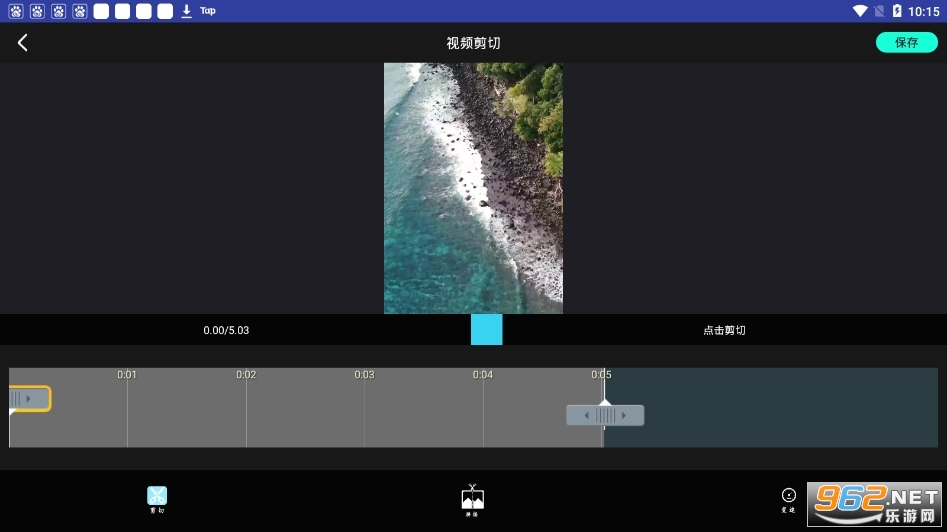The width and height of the screenshot is (947, 532).
Task: Select the yellow start trim handle
Action: click(x=30, y=399)
